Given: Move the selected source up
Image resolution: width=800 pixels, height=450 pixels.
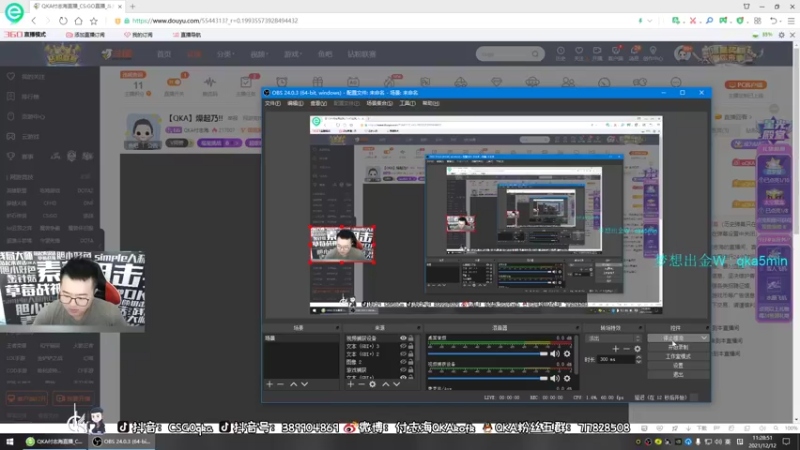Looking at the screenshot, I should (386, 384).
